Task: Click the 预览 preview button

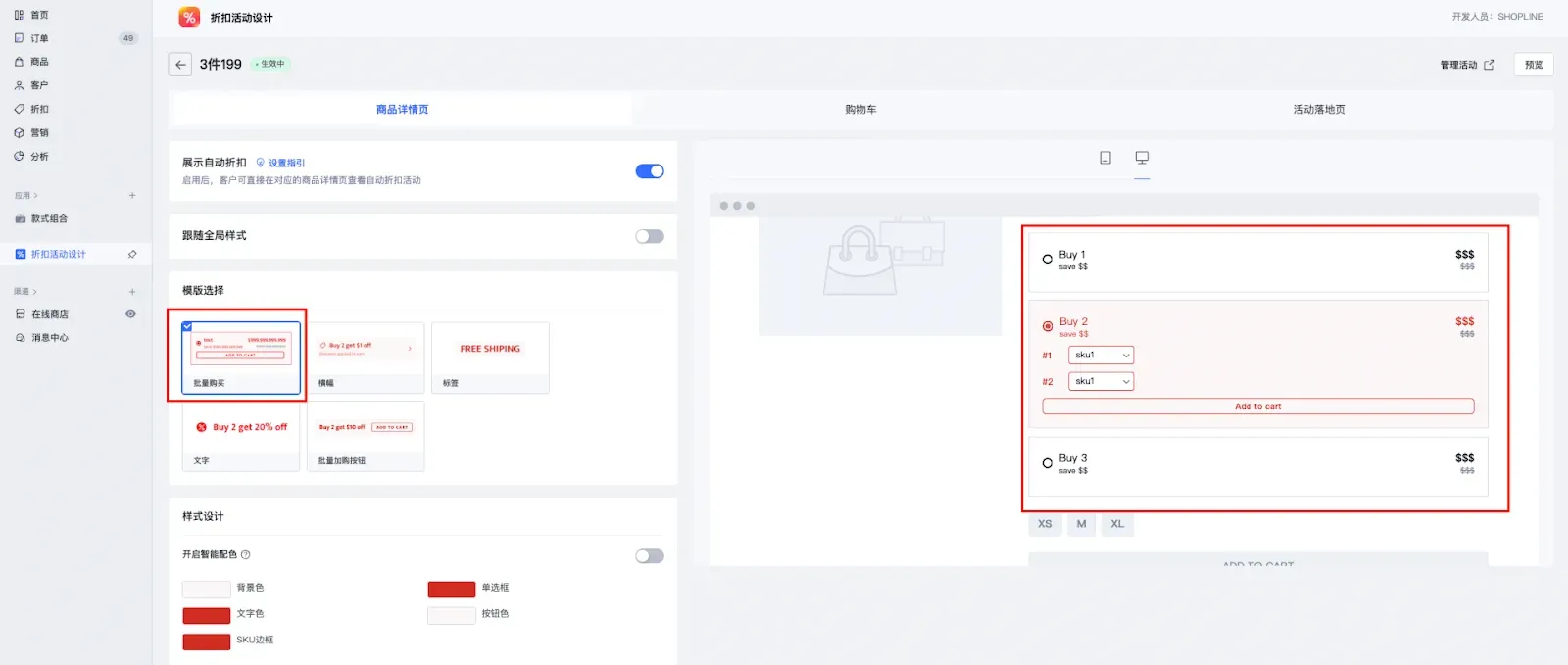Action: (x=1534, y=65)
